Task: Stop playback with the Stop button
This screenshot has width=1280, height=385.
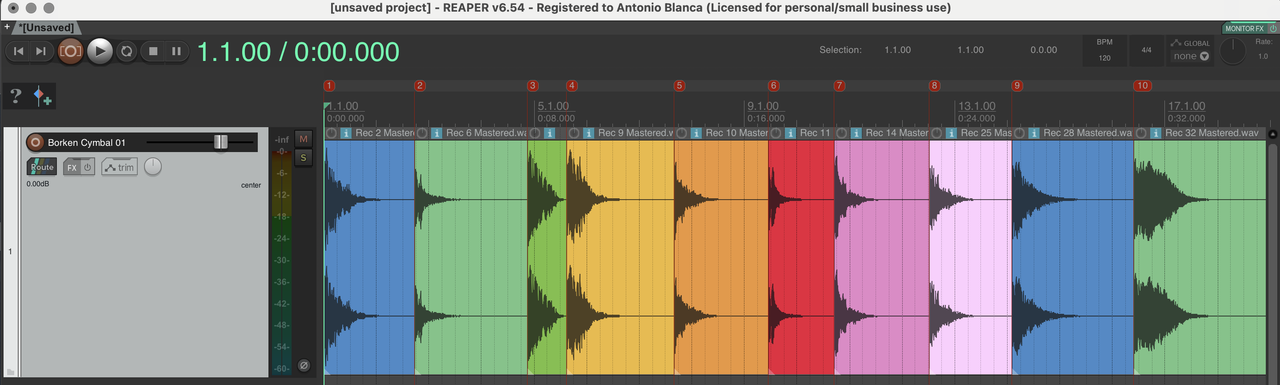Action: 153,51
